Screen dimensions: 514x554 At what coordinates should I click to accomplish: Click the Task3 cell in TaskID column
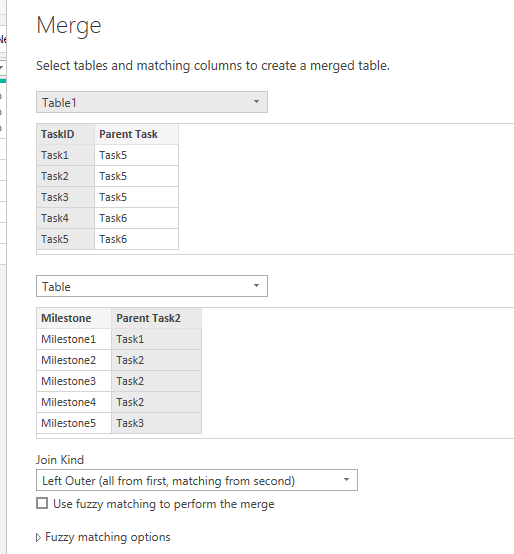click(65, 197)
